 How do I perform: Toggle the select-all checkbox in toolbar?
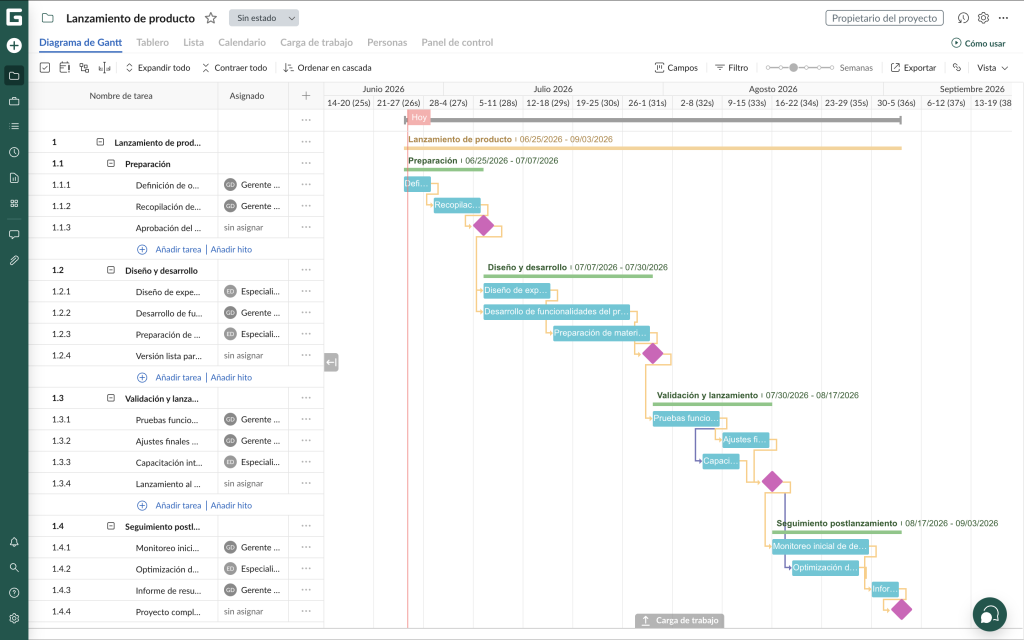click(45, 67)
